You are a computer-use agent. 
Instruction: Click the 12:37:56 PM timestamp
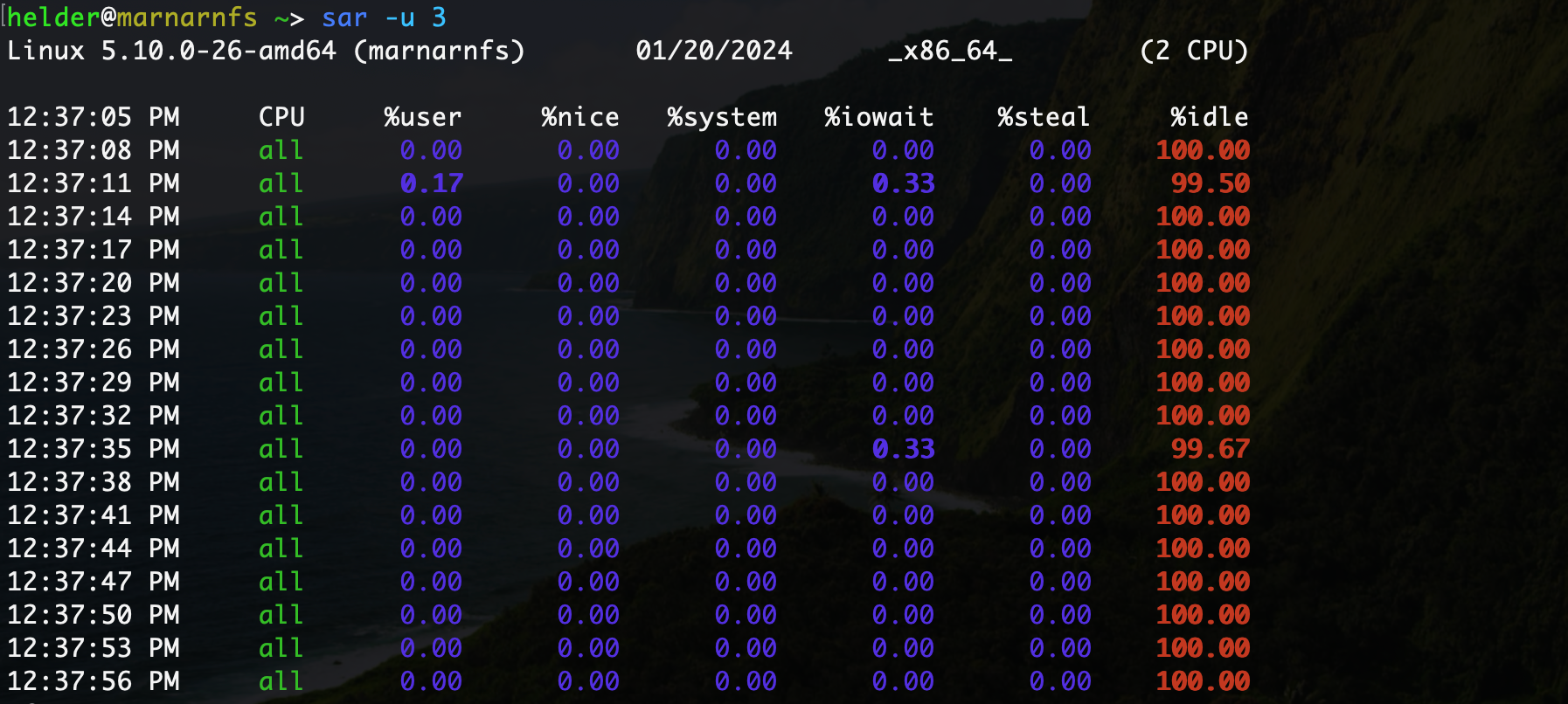click(94, 681)
